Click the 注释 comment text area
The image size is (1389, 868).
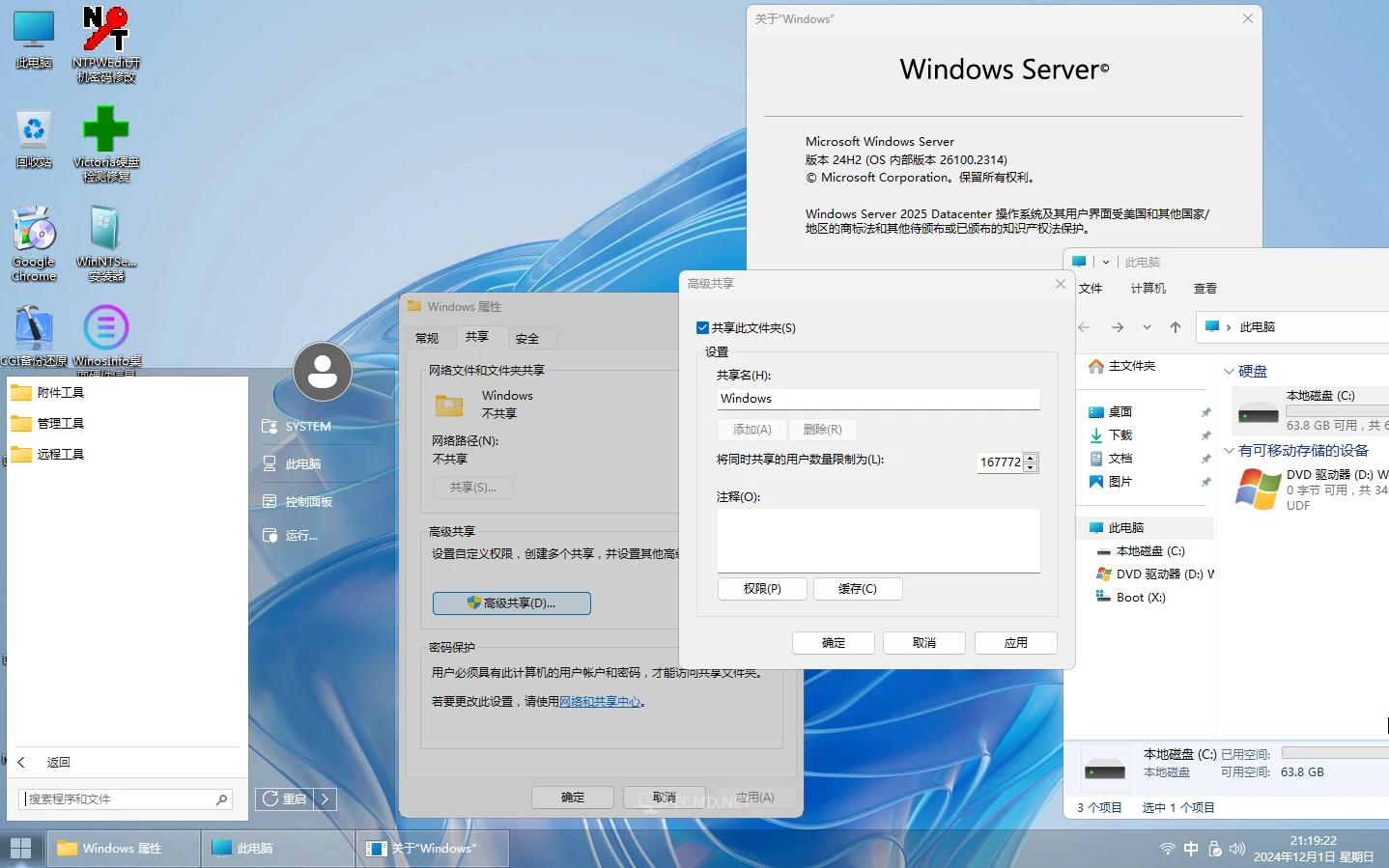[x=878, y=541]
